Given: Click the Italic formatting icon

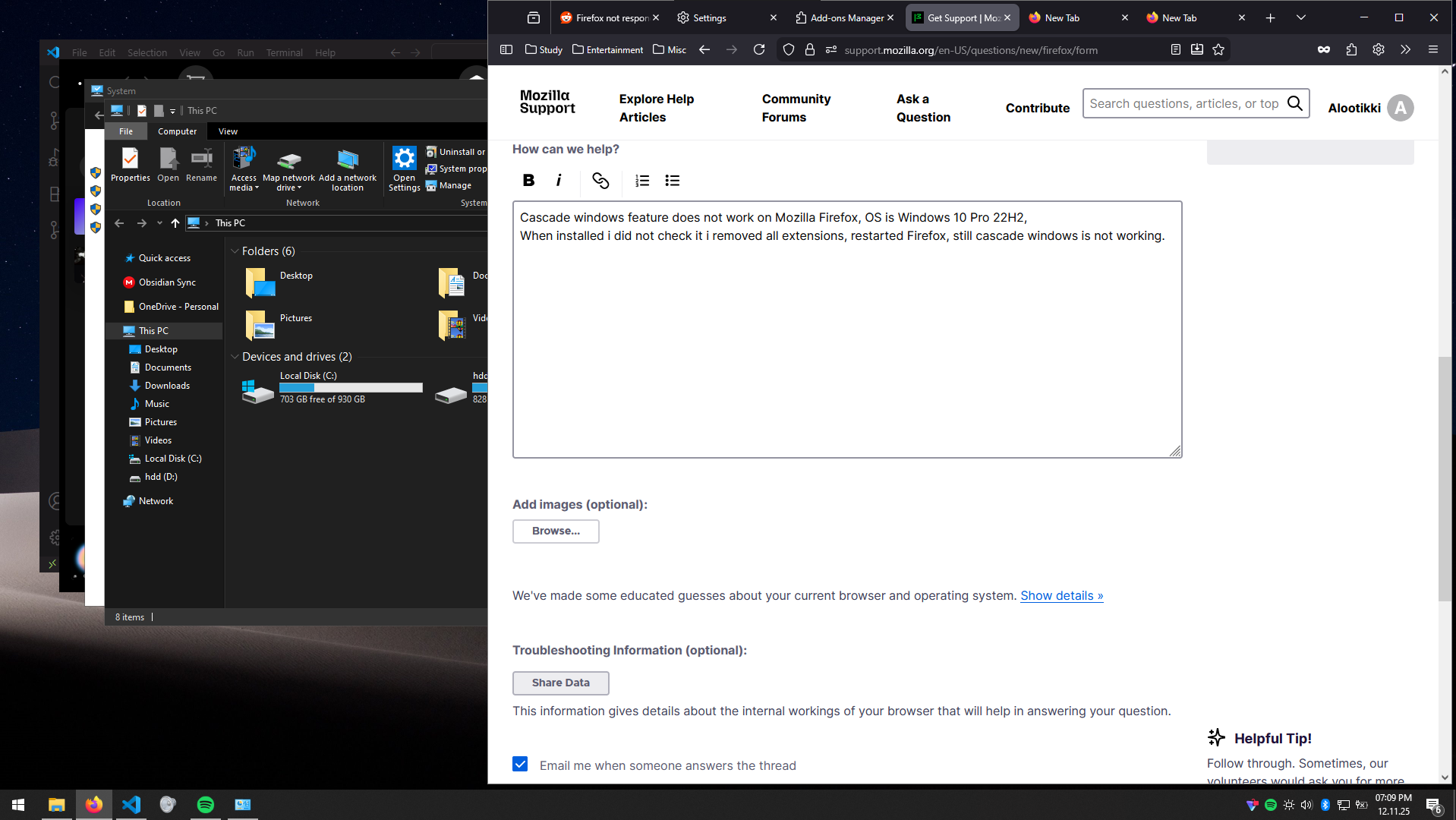Looking at the screenshot, I should click(x=559, y=180).
